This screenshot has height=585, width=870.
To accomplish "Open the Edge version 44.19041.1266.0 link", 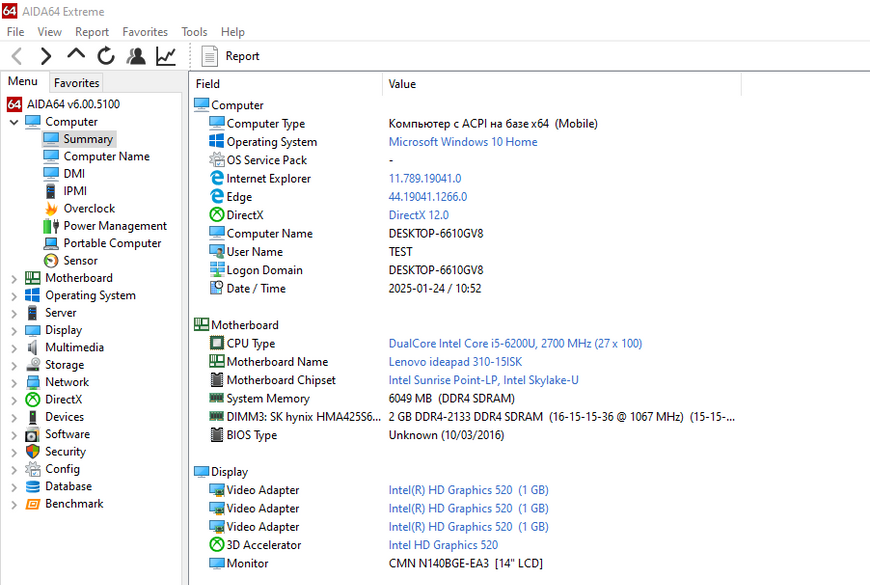I will pyautogui.click(x=427, y=196).
